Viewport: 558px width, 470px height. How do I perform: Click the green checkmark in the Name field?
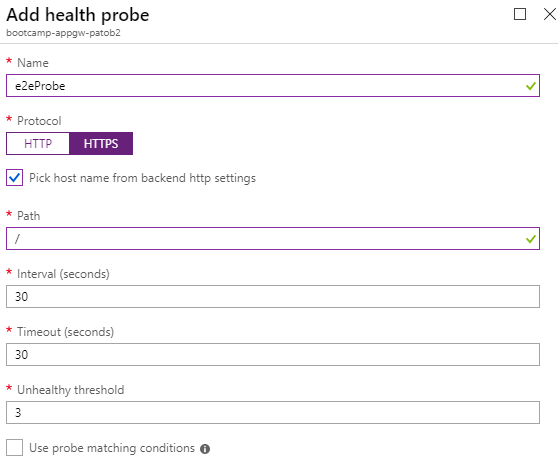531,86
